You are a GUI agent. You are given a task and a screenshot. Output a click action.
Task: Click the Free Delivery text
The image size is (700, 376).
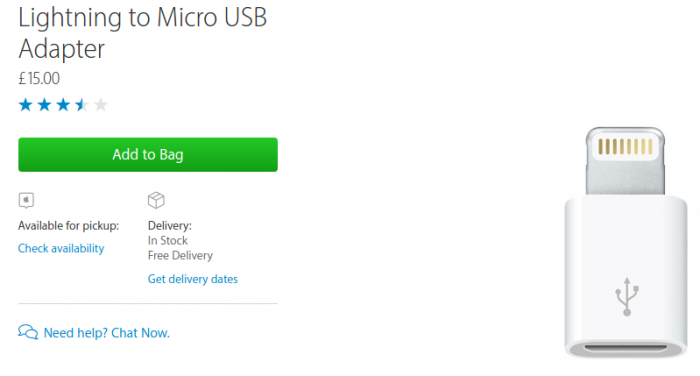pos(180,255)
